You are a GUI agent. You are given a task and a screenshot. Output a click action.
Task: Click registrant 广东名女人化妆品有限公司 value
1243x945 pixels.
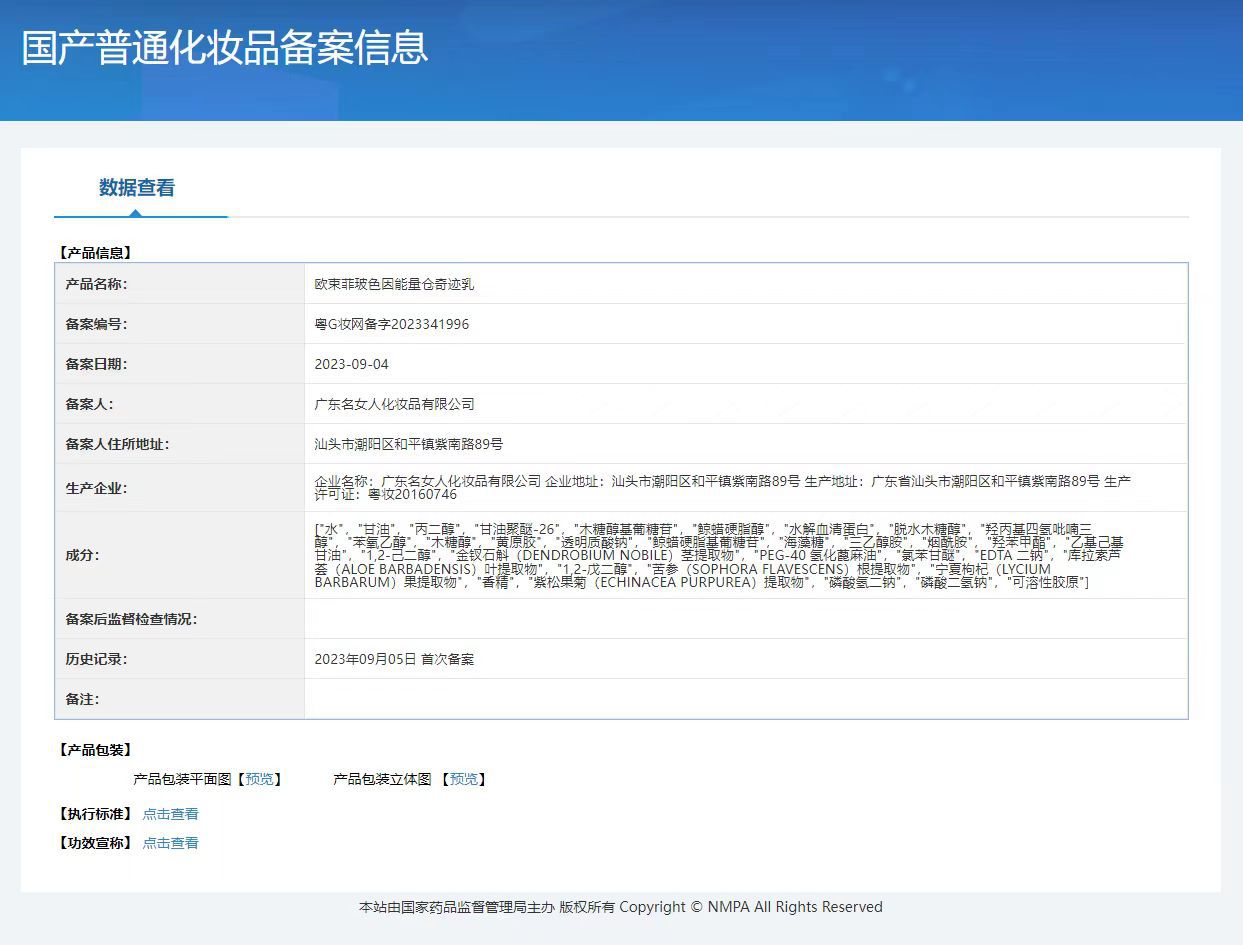point(394,404)
